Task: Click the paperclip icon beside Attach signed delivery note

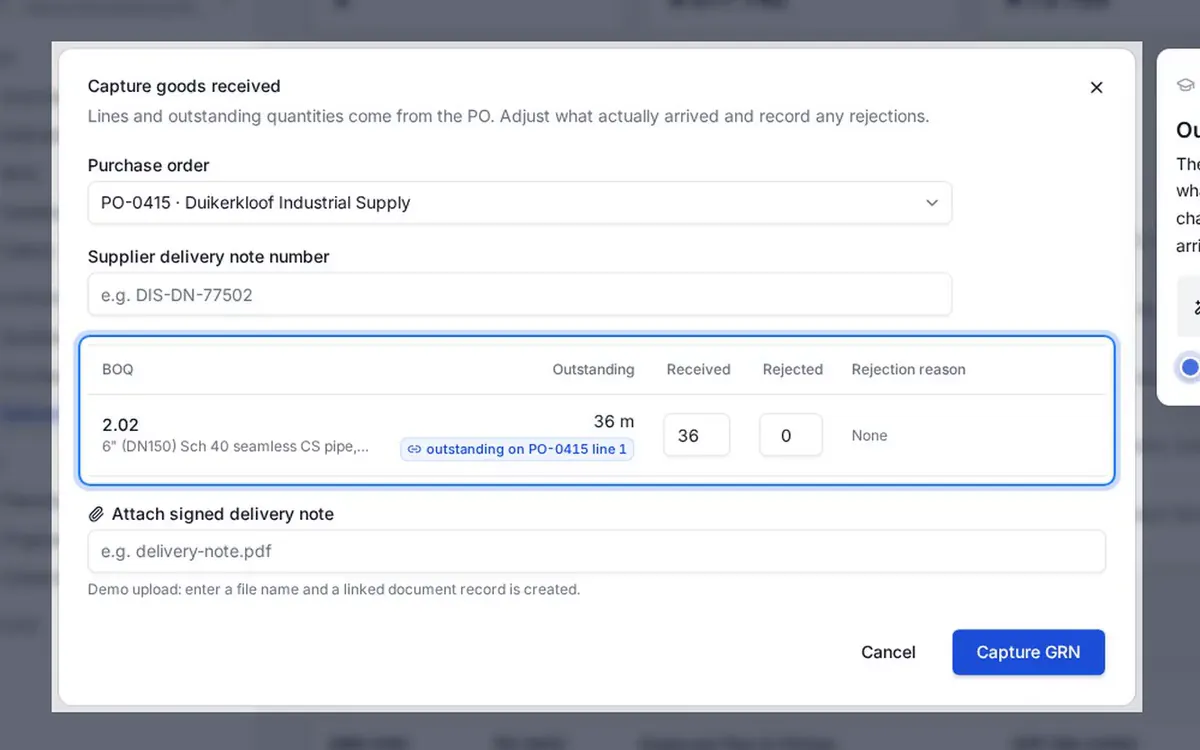Action: [96, 514]
